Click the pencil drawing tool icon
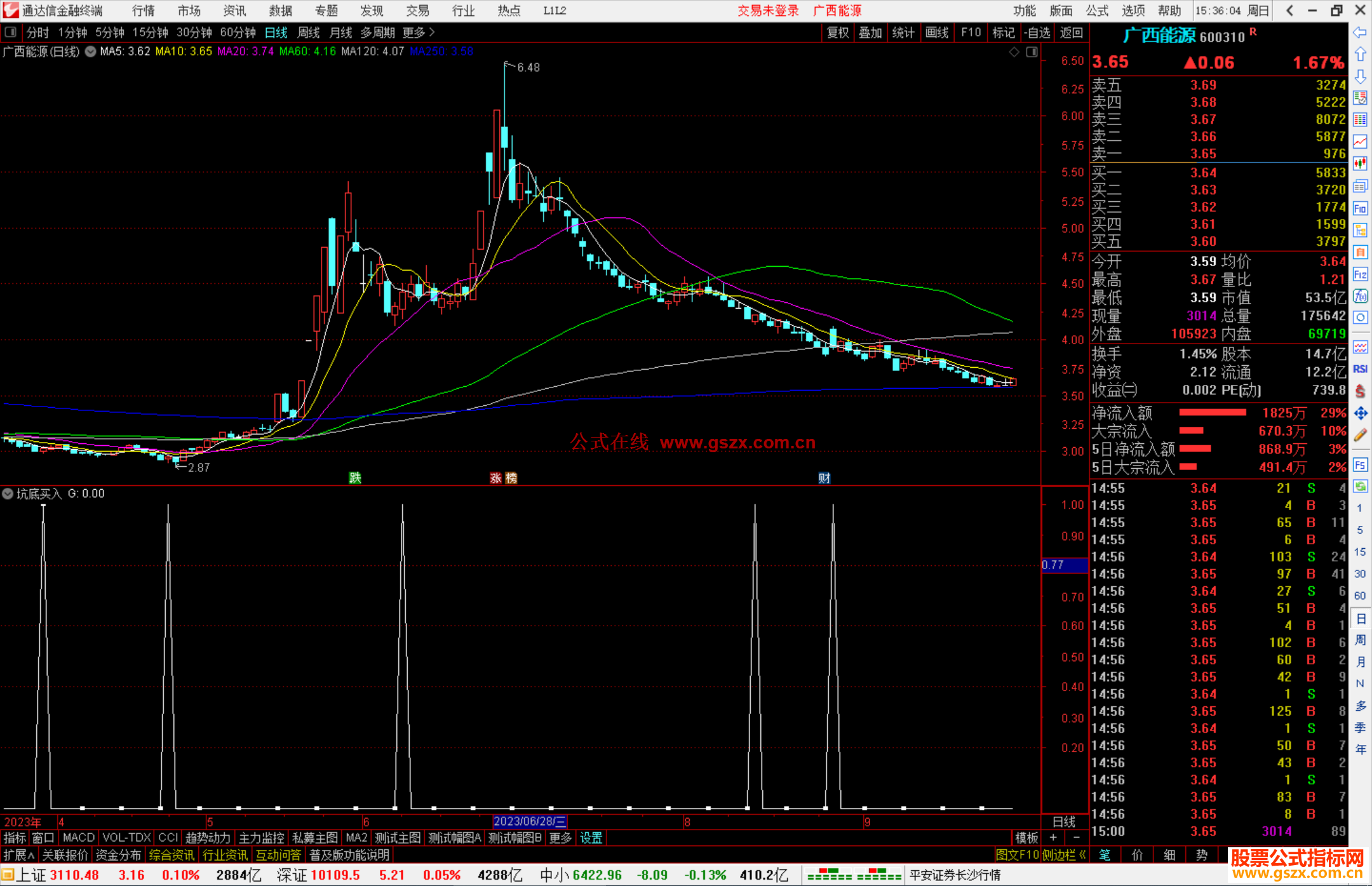The height and width of the screenshot is (886, 1372). (x=1360, y=436)
